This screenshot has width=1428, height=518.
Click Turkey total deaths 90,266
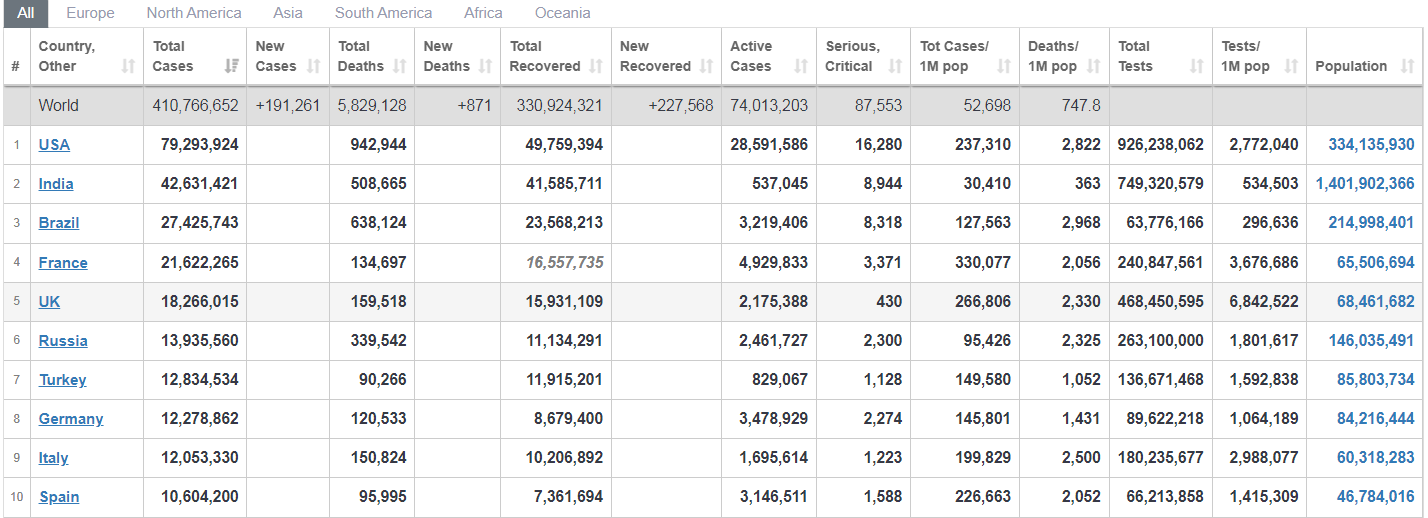(x=383, y=380)
